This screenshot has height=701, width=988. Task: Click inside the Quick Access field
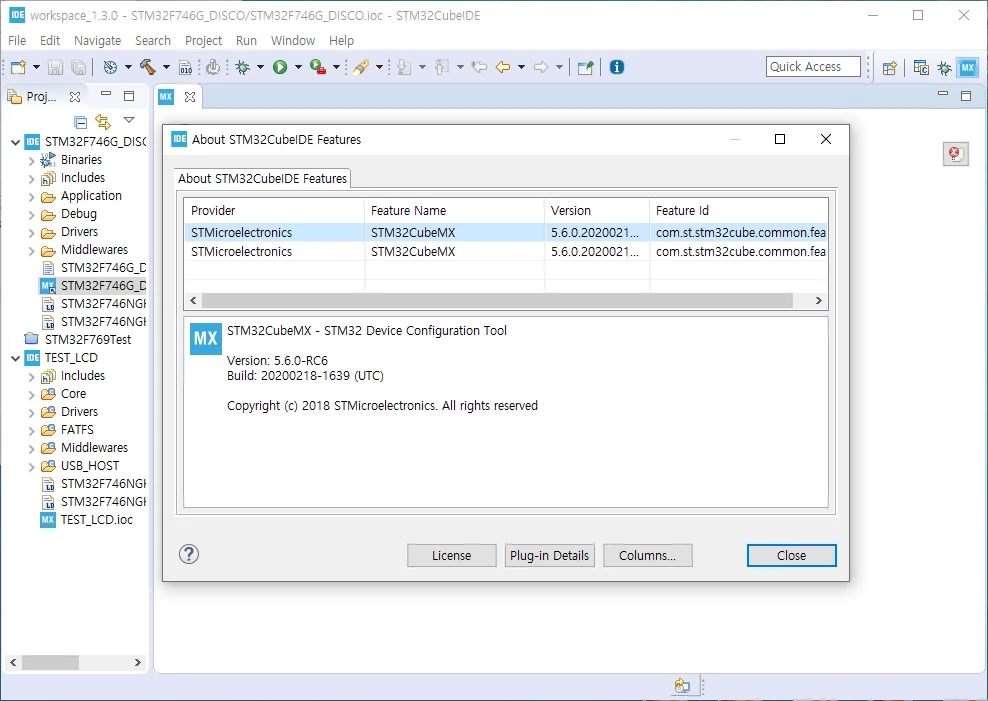coord(813,67)
